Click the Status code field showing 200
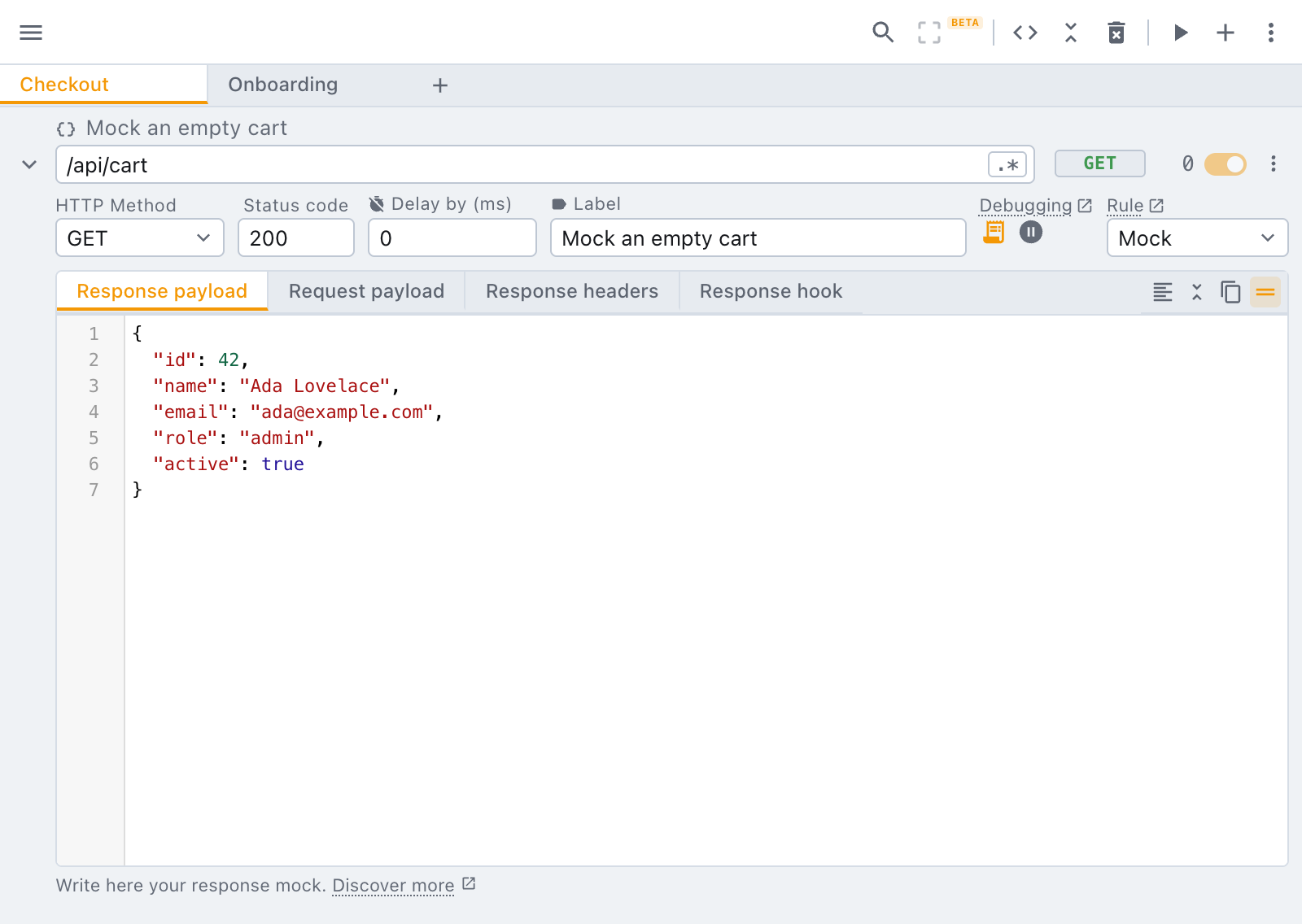Screen dimensions: 1302x924 click(x=296, y=238)
